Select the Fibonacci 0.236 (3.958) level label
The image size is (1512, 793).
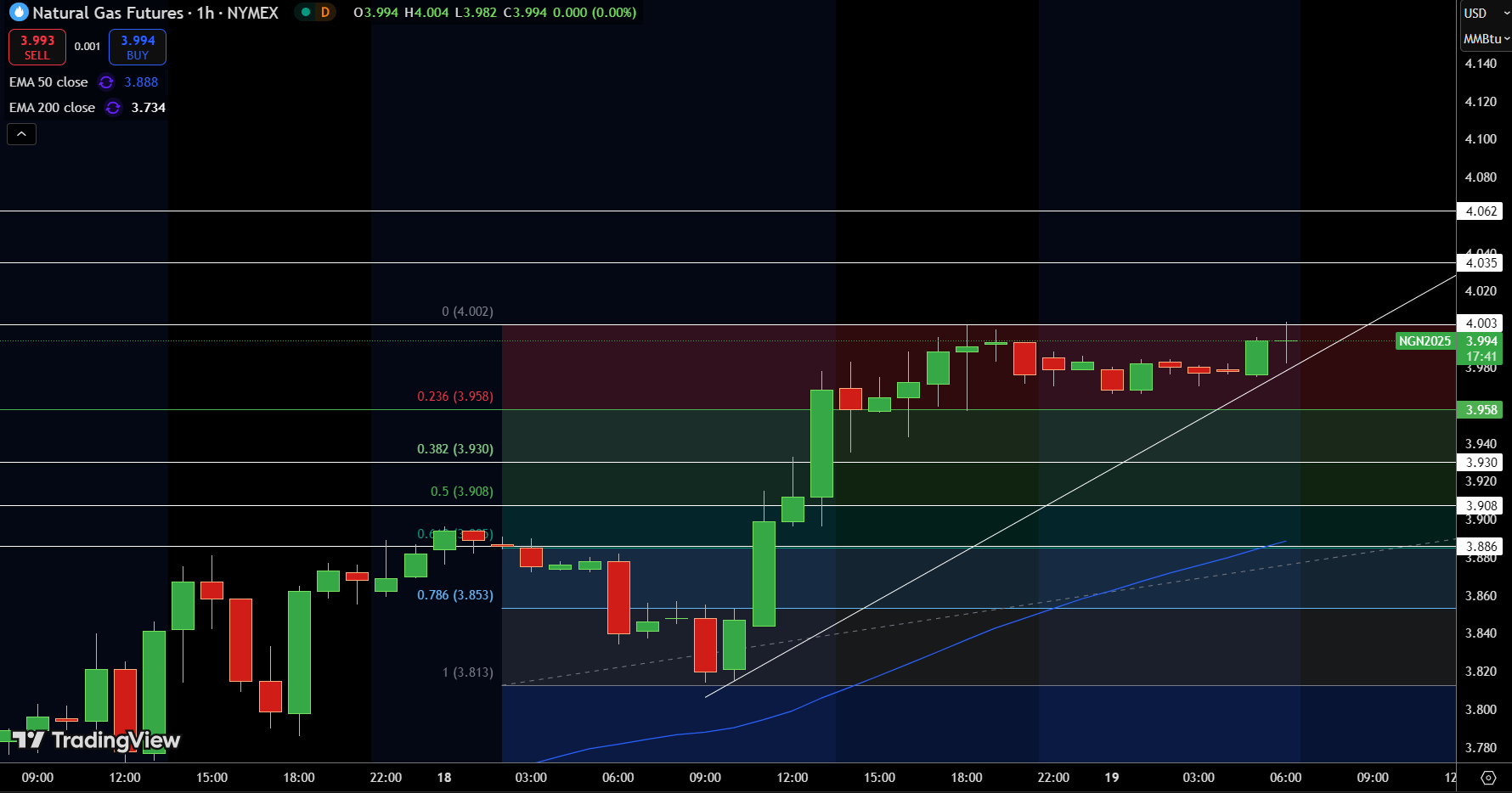[x=455, y=396]
